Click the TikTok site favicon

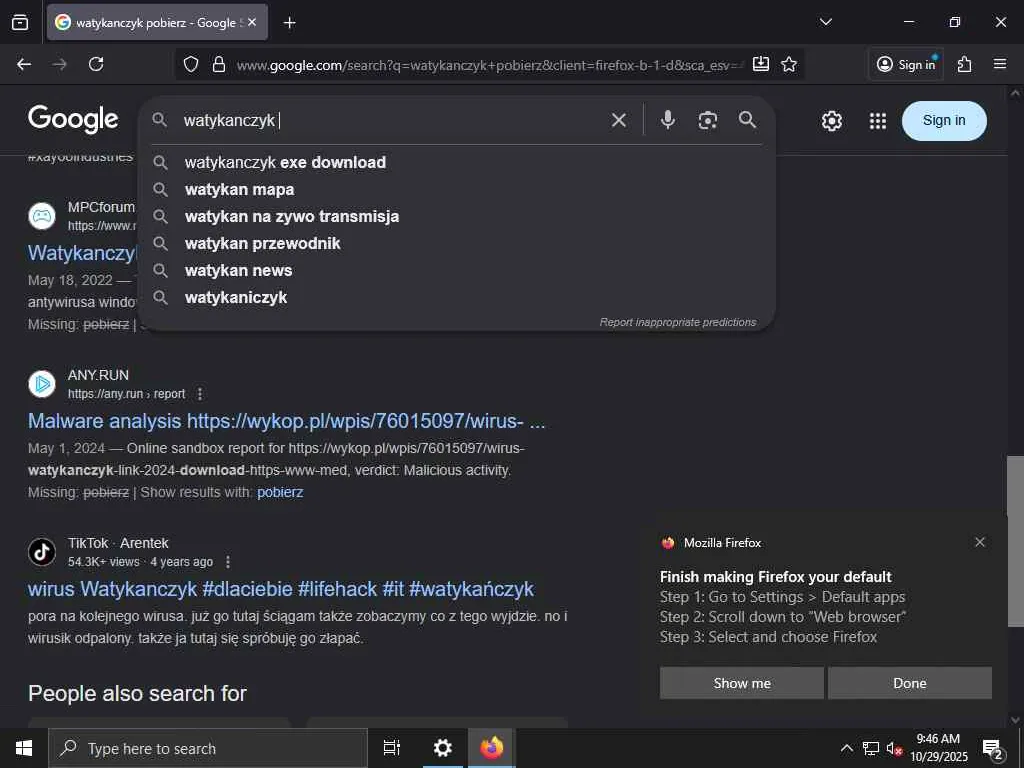coord(42,552)
